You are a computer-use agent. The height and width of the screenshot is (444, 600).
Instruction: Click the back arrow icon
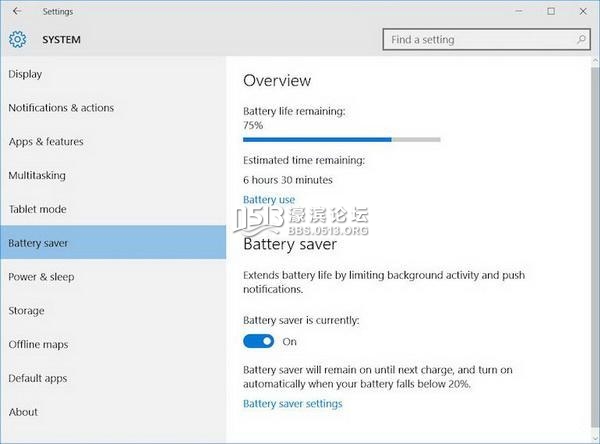click(x=17, y=12)
